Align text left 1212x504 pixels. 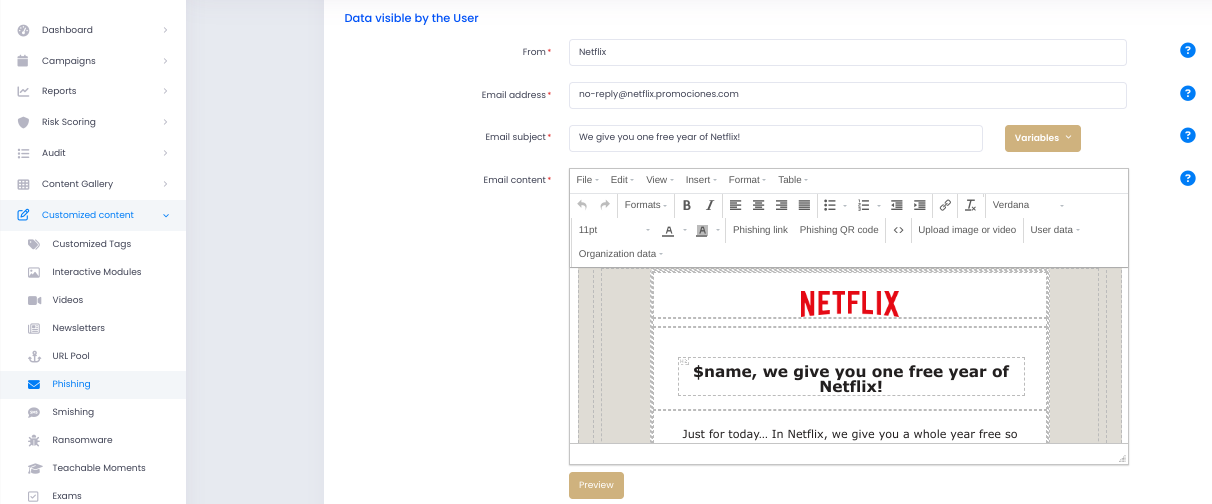click(x=735, y=205)
